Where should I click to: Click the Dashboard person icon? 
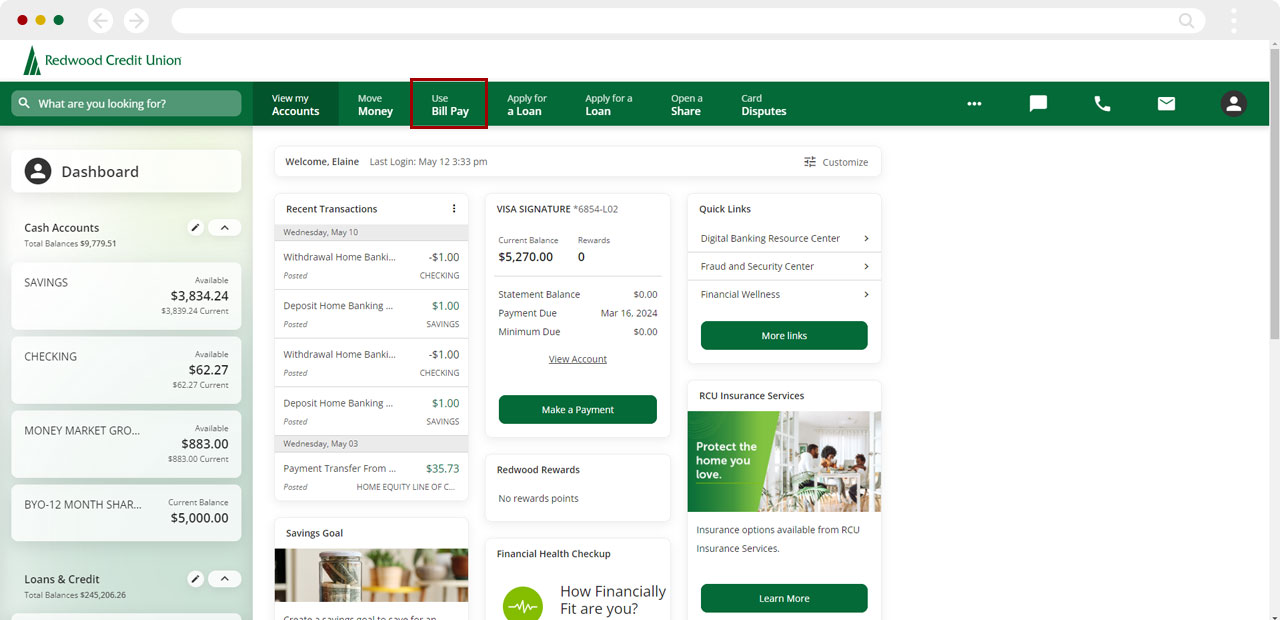coord(38,171)
